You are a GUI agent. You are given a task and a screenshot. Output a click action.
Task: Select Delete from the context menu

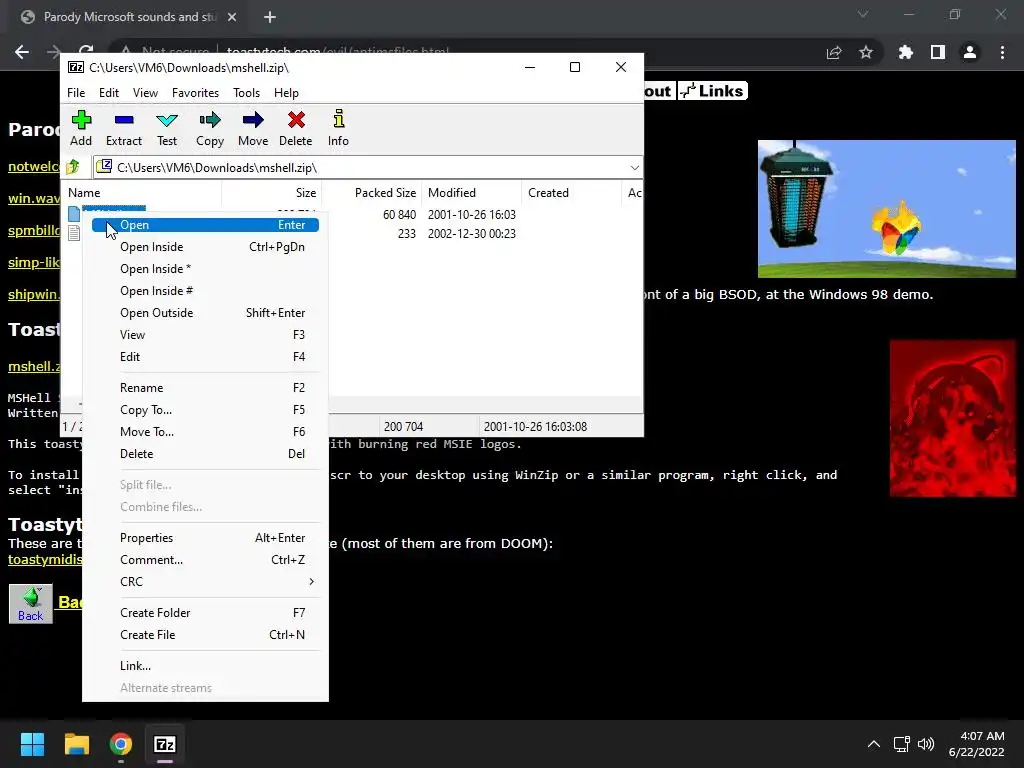click(x=205, y=454)
